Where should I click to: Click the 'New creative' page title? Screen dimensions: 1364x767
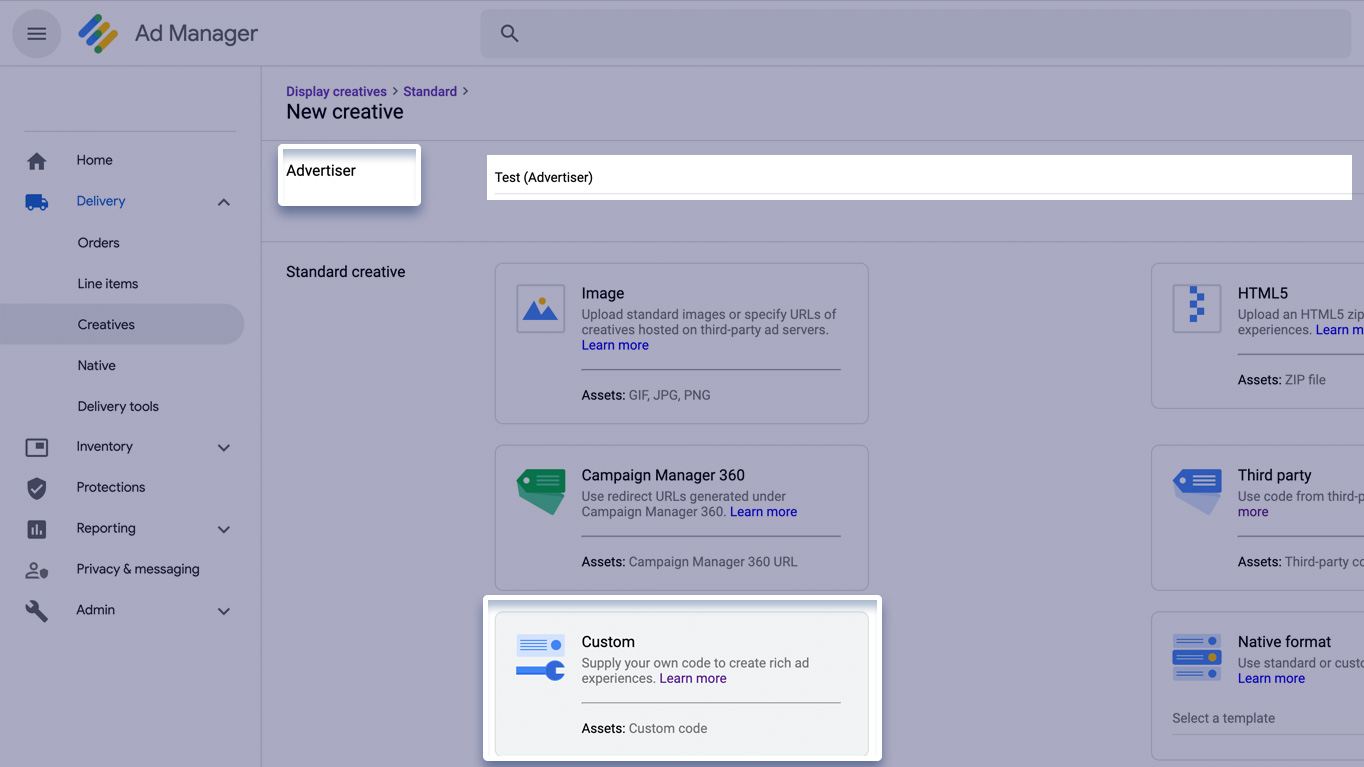pyautogui.click(x=345, y=112)
